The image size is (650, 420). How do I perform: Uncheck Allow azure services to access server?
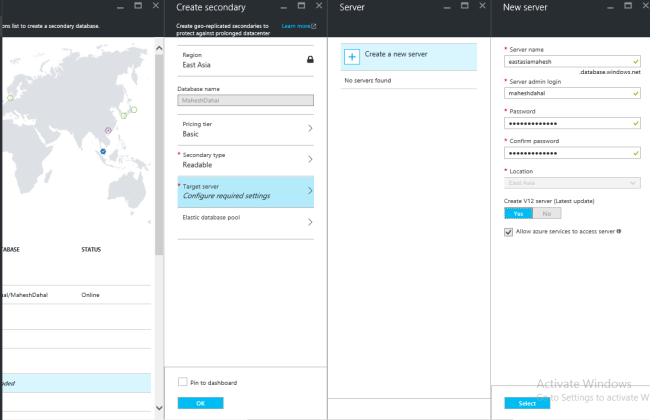pos(509,231)
